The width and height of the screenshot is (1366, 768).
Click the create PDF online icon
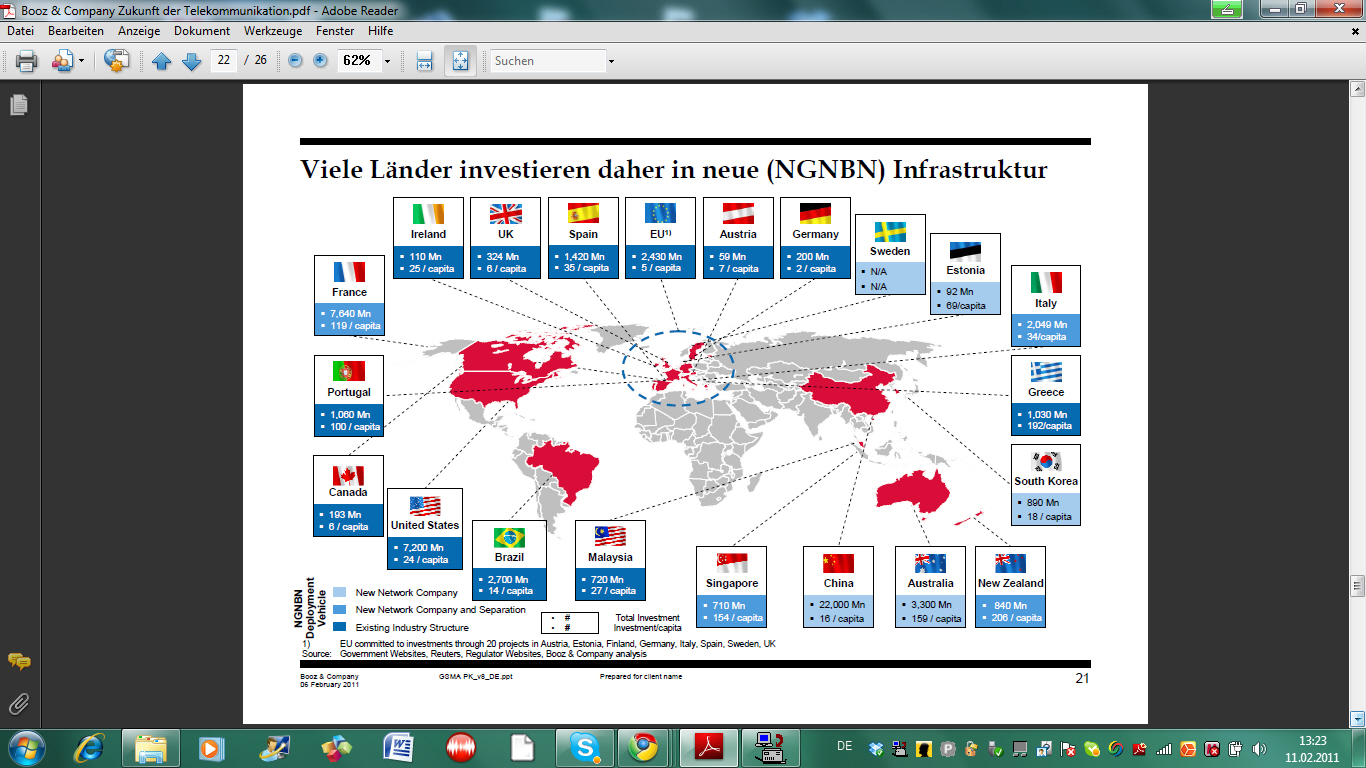pos(117,61)
